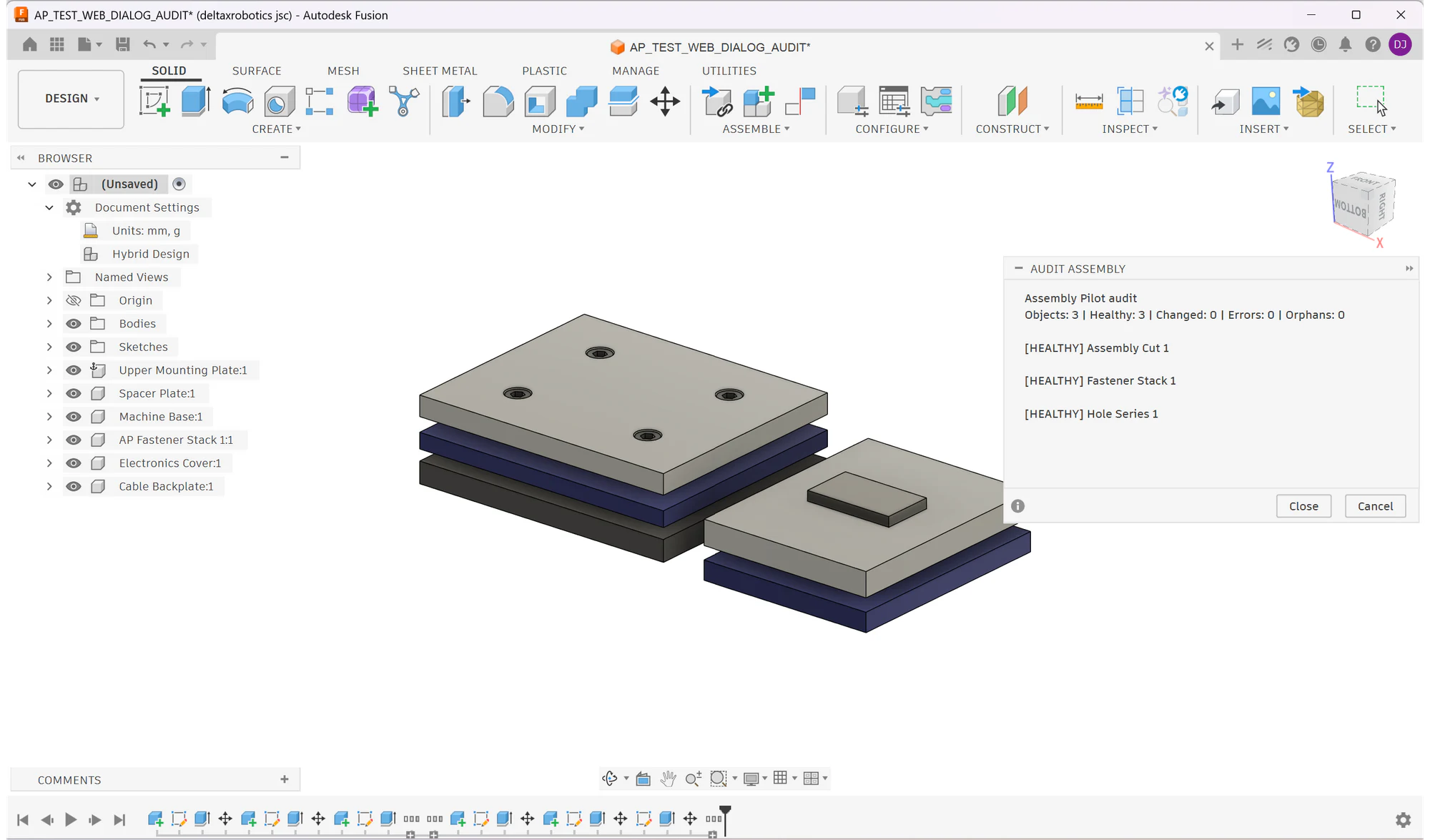Select the Move/Copy tool icon
The height and width of the screenshot is (840, 1430).
[x=665, y=101]
